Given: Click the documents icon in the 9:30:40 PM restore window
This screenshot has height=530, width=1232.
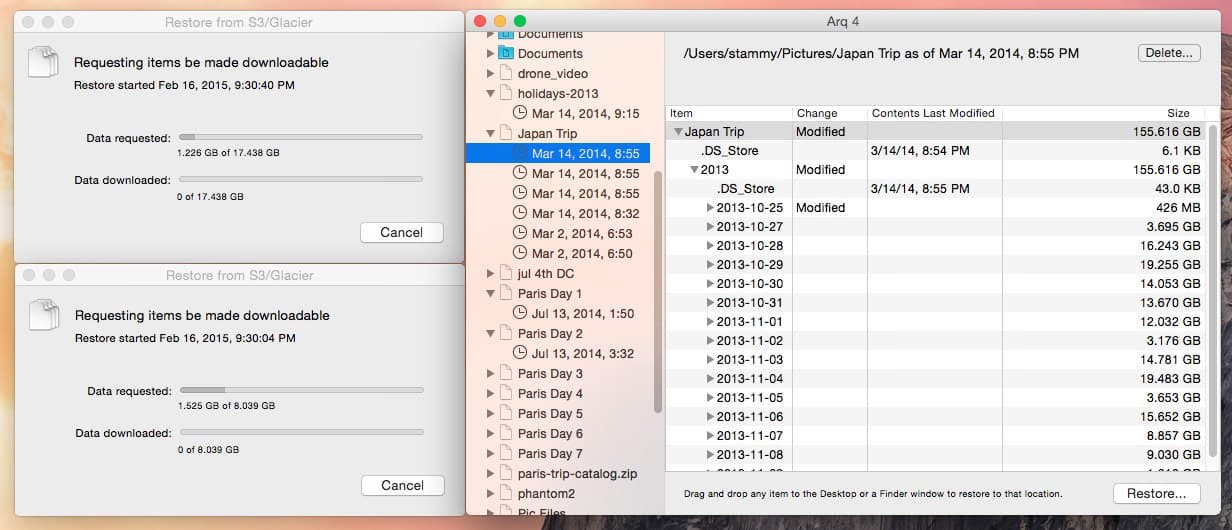Looking at the screenshot, I should (x=45, y=63).
